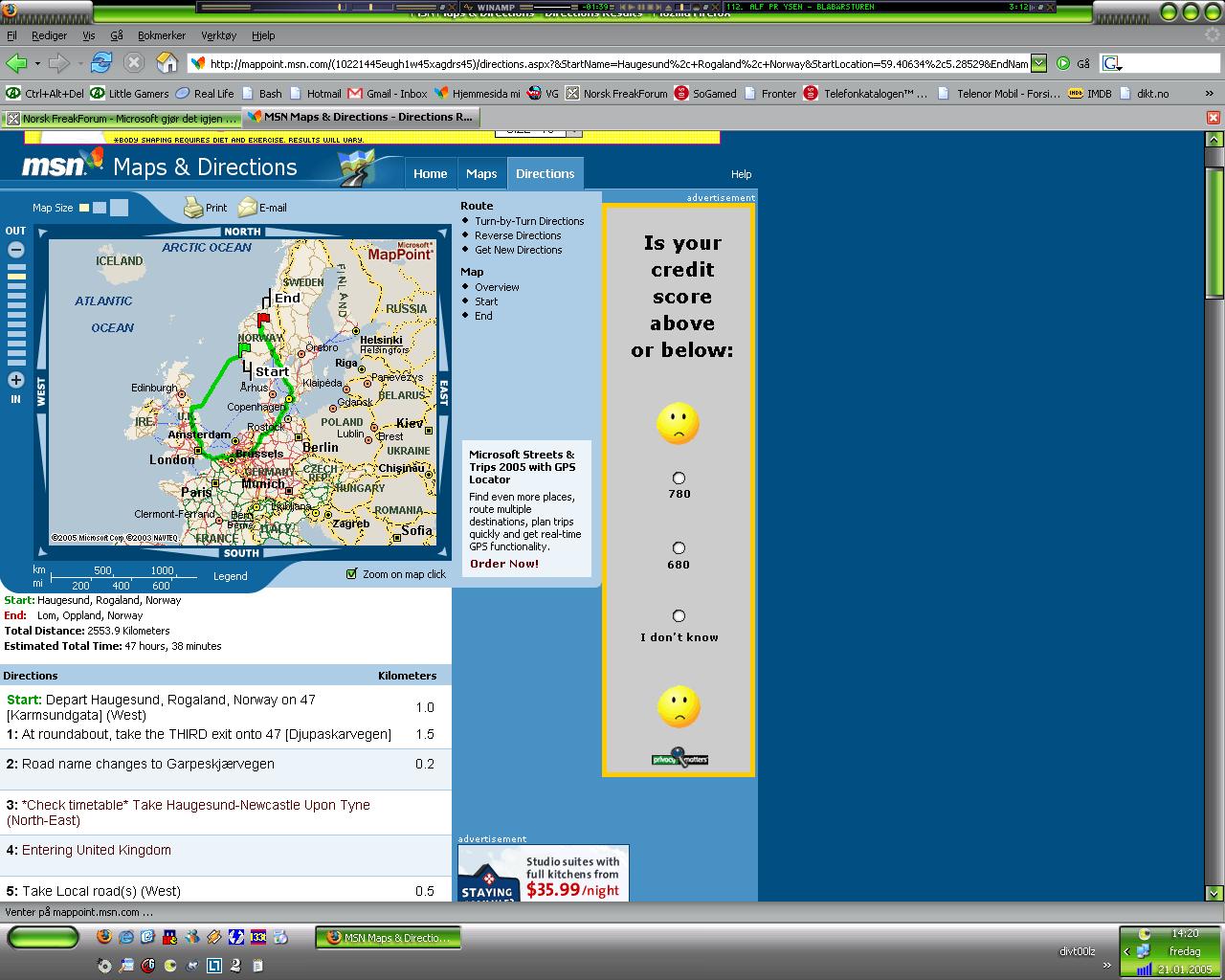The height and width of the screenshot is (980, 1225).
Task: Reload the page with the Reload icon
Action: 101,64
